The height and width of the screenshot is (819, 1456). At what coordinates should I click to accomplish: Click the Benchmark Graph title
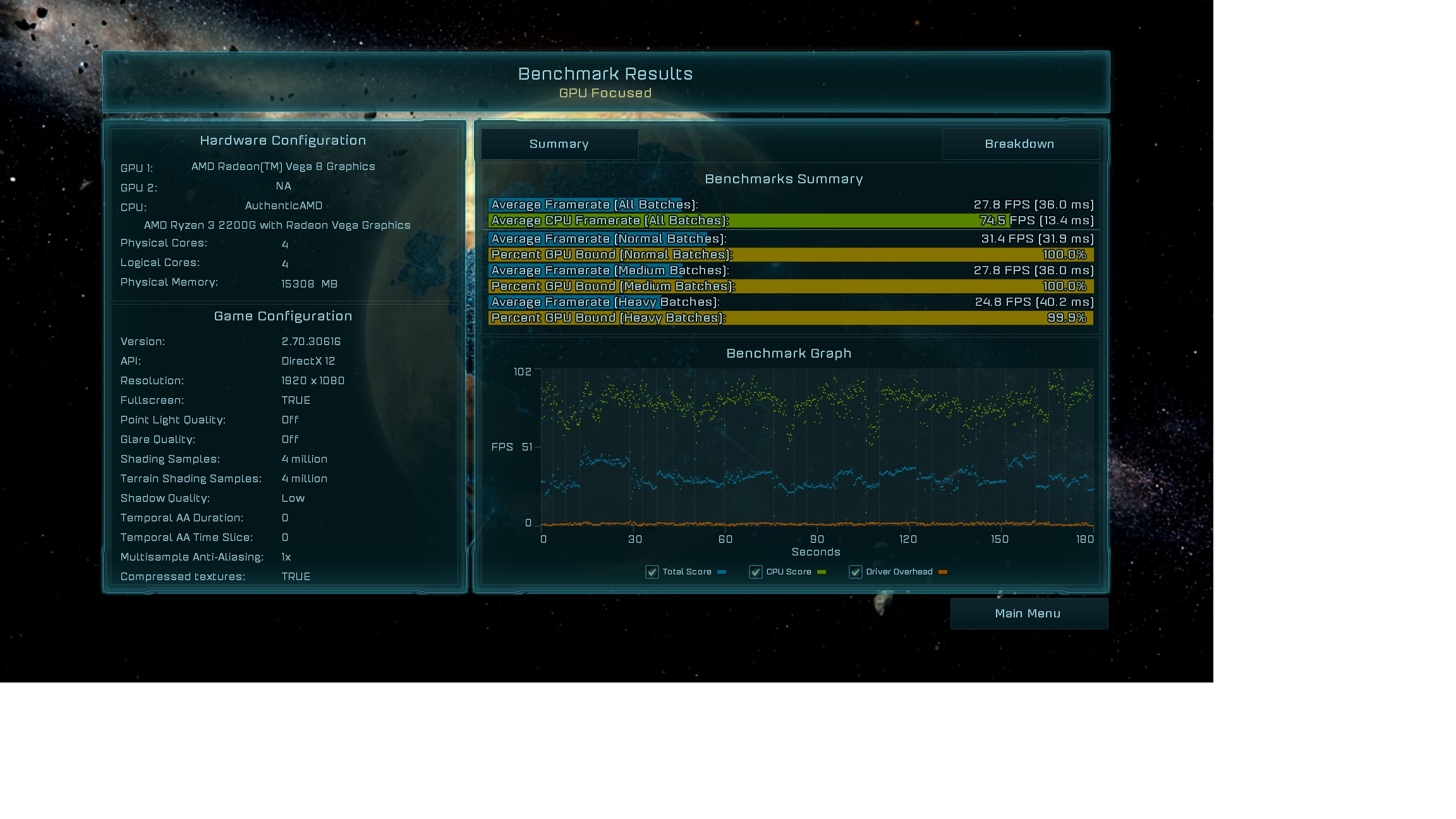[789, 353]
